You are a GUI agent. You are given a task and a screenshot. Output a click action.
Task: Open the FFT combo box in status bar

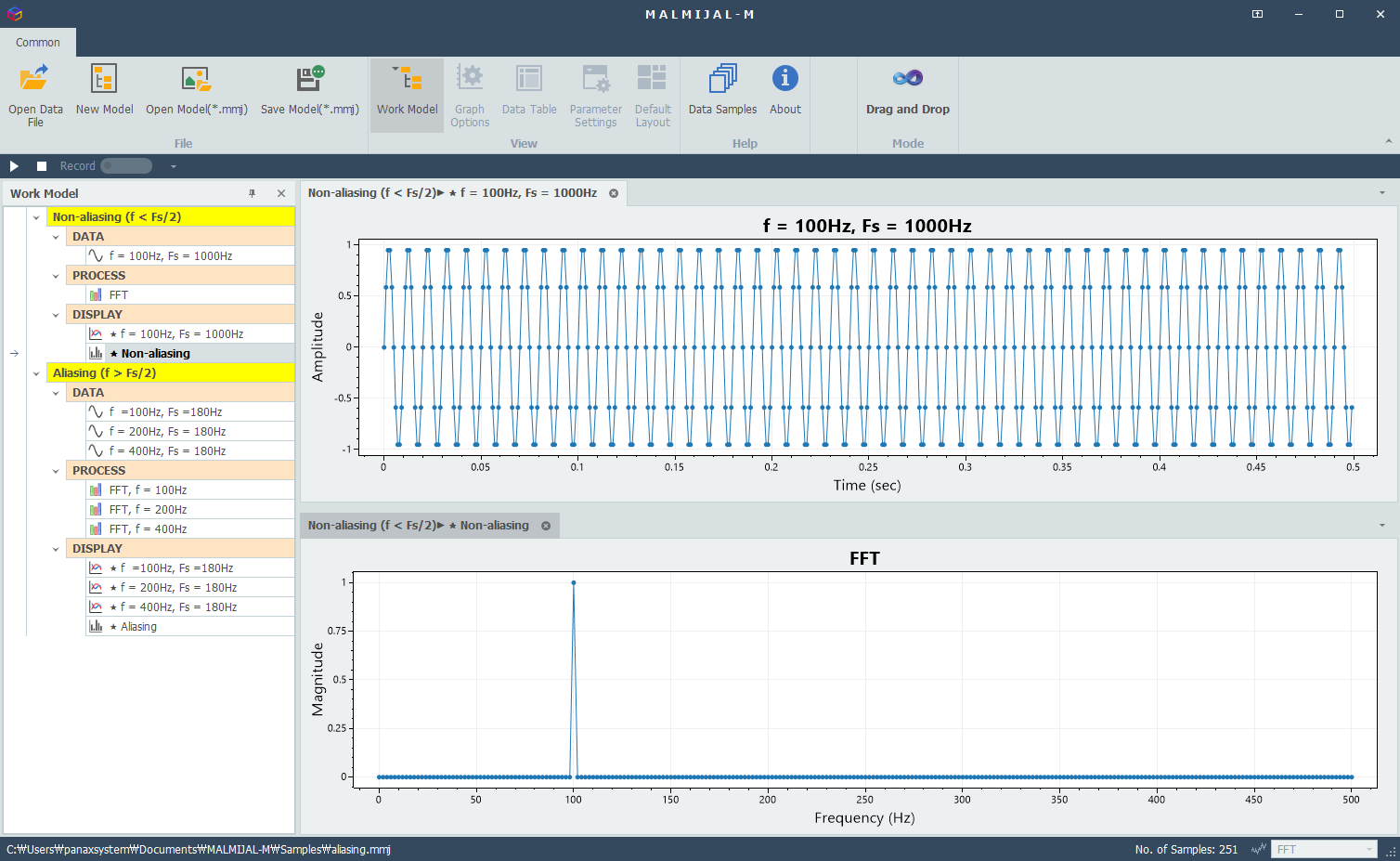point(1324,849)
